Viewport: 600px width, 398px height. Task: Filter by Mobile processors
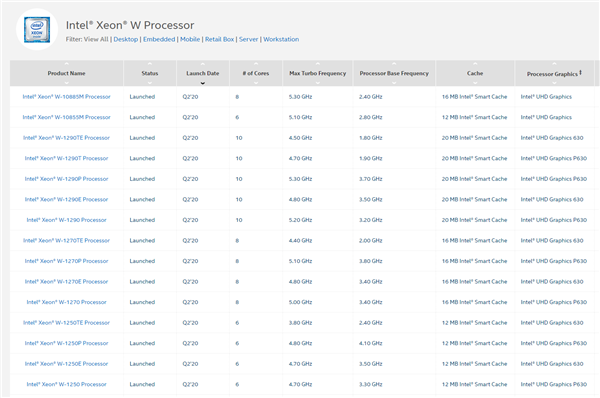(x=190, y=39)
